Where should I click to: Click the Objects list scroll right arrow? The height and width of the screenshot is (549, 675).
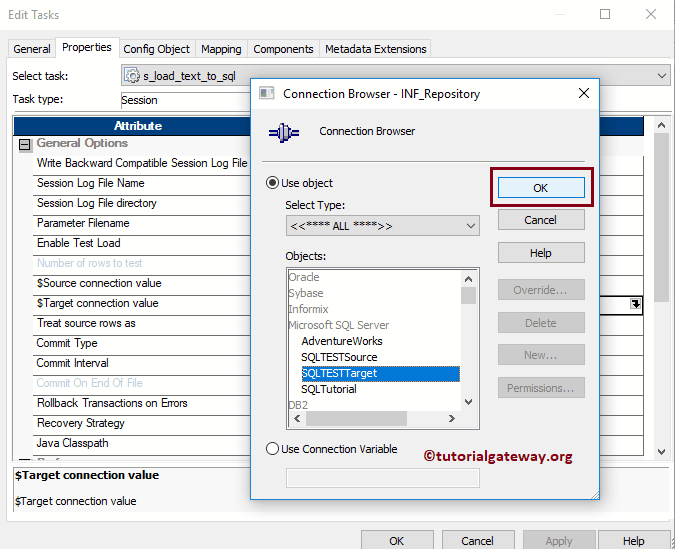[452, 419]
